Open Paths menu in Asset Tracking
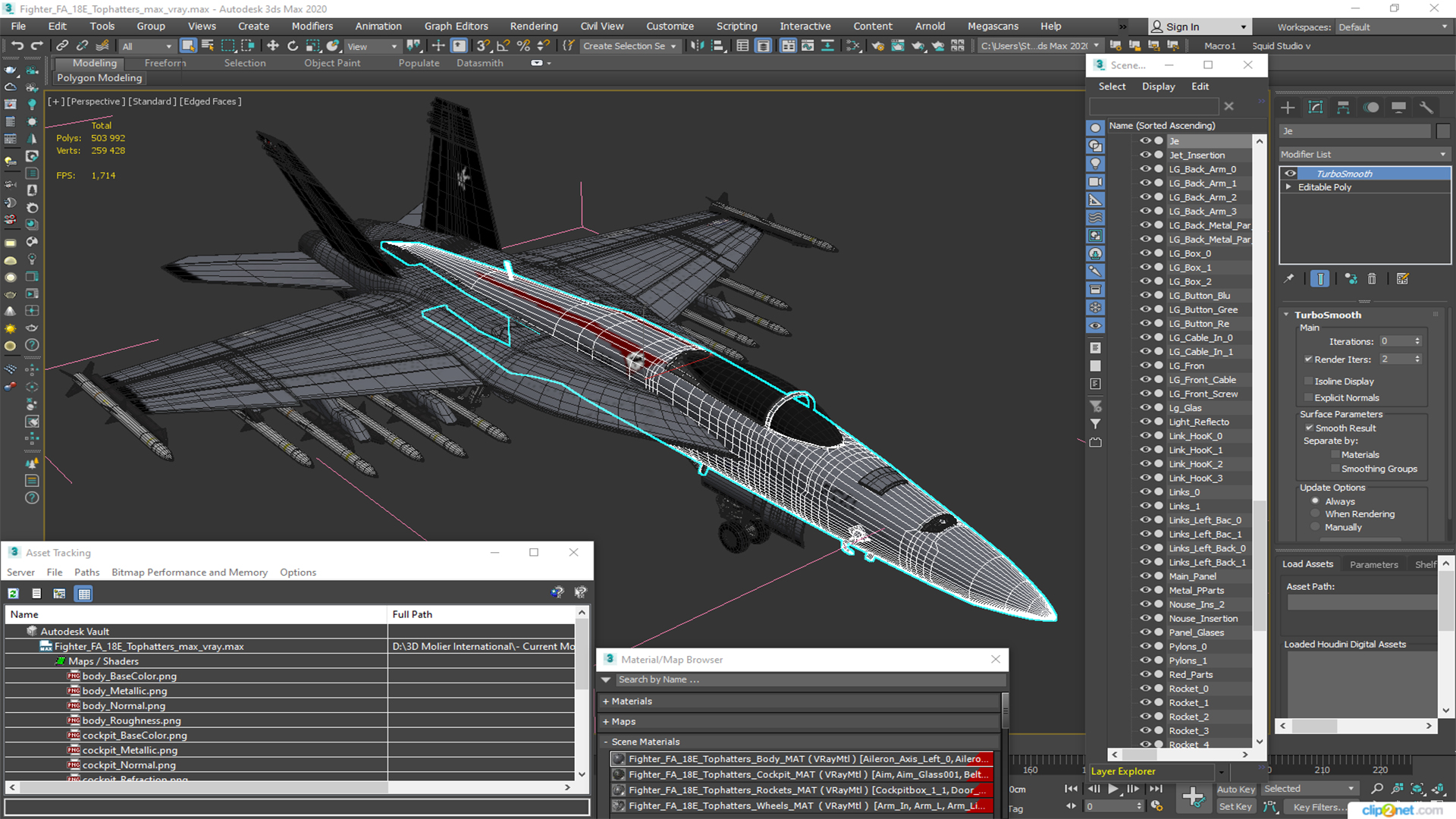This screenshot has width=1456, height=819. click(x=86, y=573)
